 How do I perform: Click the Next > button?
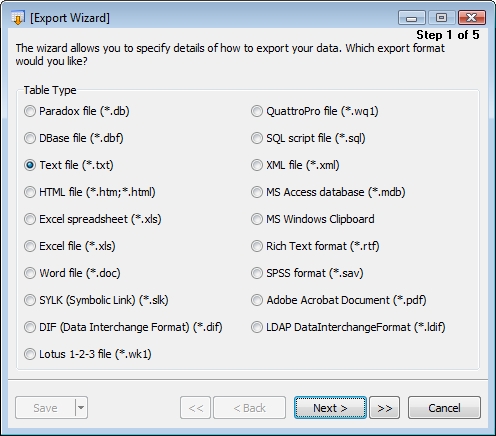330,408
